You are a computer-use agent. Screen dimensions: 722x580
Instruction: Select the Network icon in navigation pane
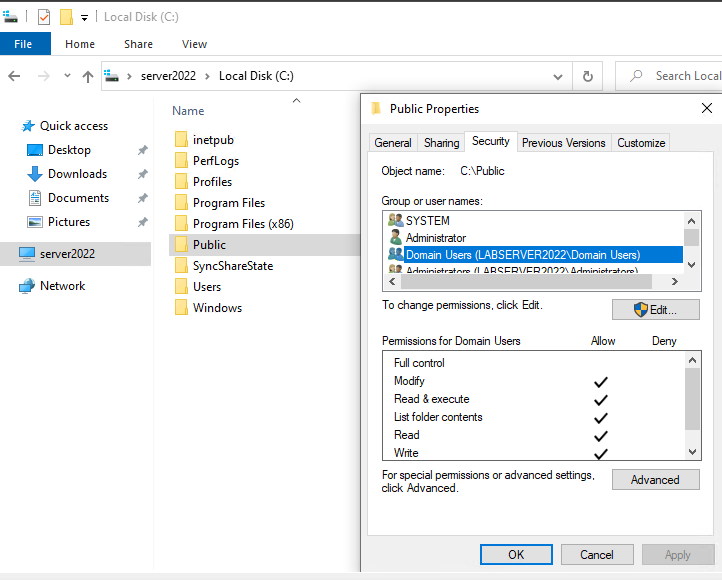click(28, 286)
